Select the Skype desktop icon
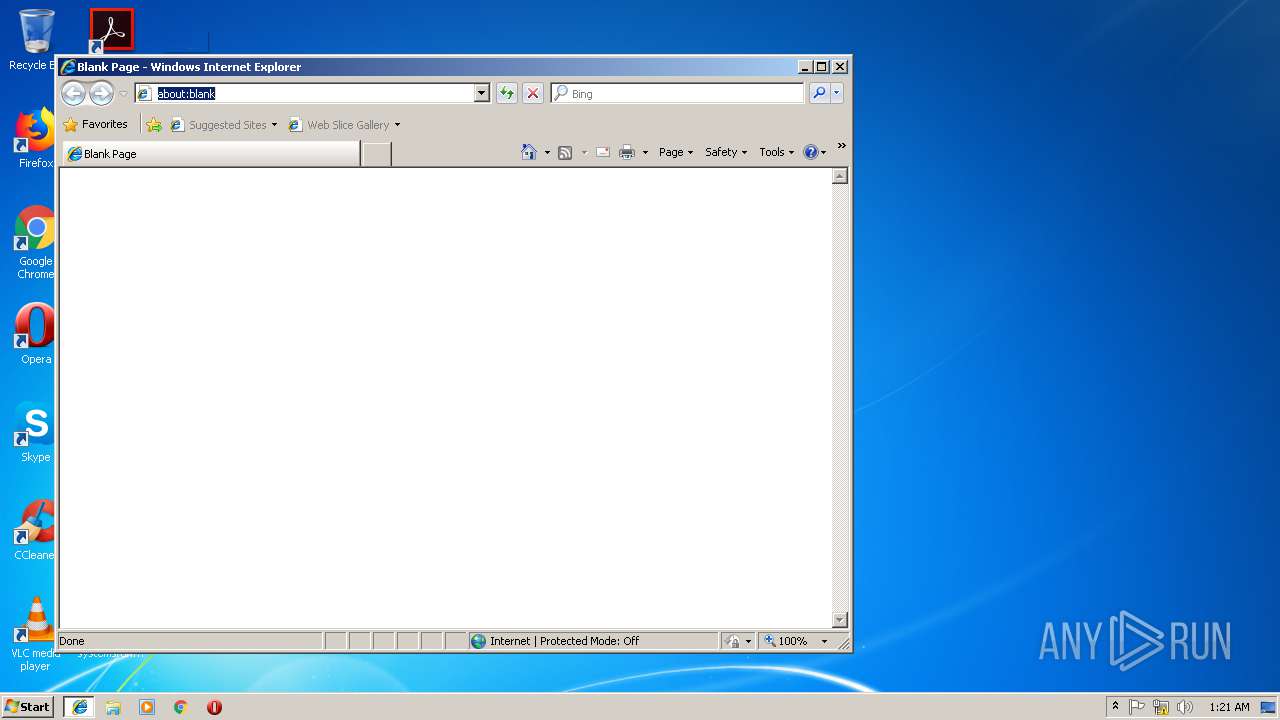 pyautogui.click(x=35, y=432)
